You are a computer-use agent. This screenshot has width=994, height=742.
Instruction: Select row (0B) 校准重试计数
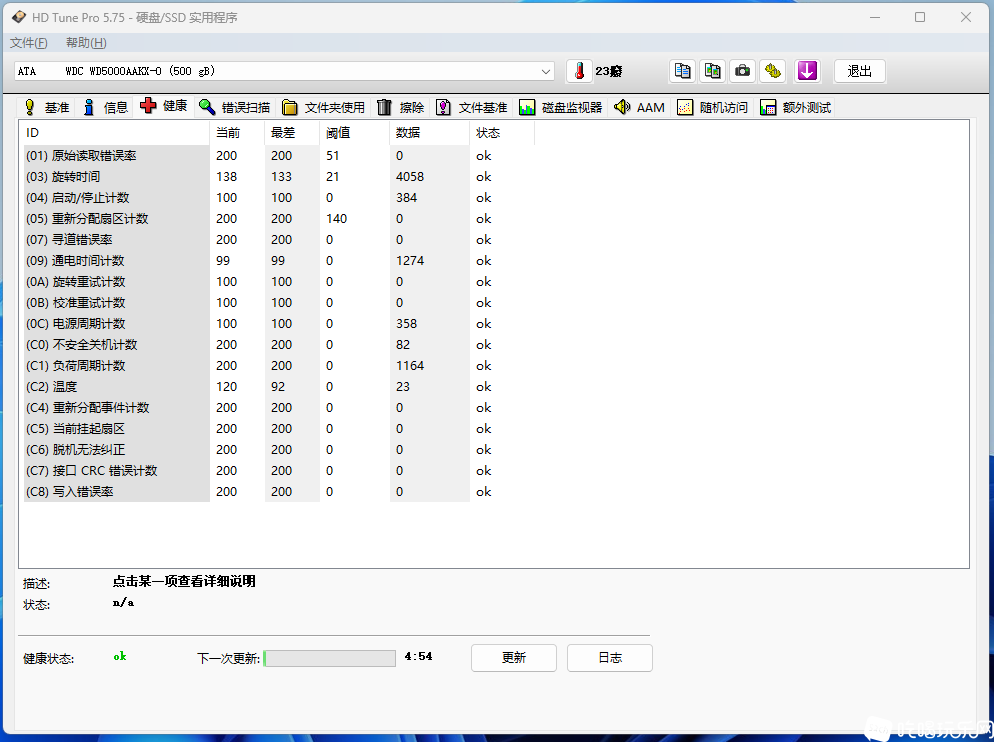tap(279, 302)
